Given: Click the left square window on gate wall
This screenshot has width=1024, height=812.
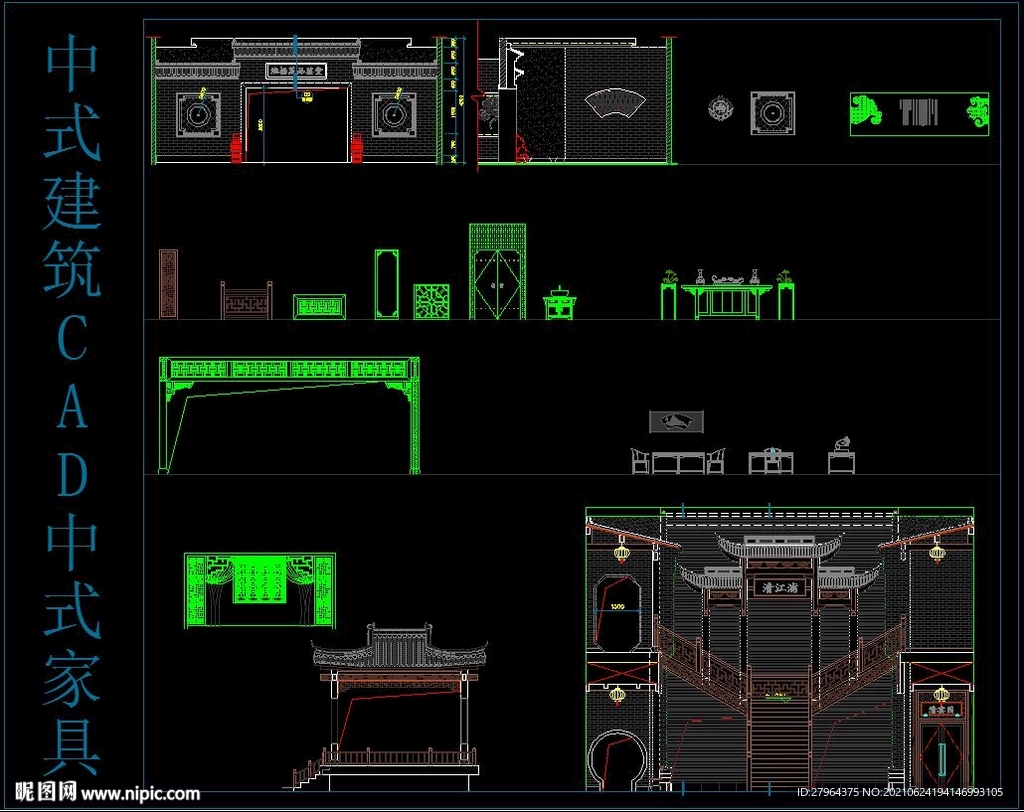Looking at the screenshot, I should [x=198, y=114].
